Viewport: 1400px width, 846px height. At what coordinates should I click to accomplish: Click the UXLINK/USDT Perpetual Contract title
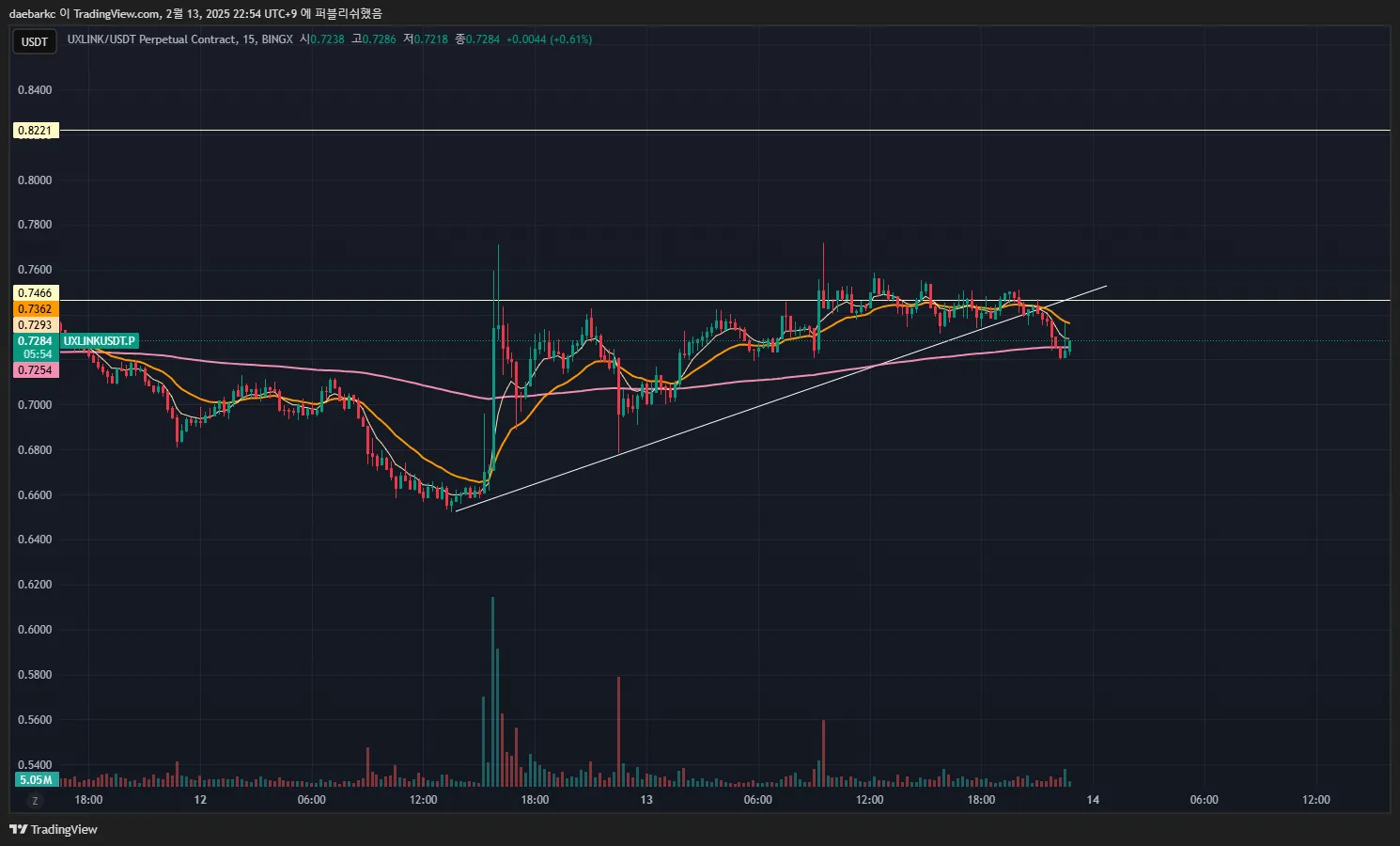[x=152, y=39]
